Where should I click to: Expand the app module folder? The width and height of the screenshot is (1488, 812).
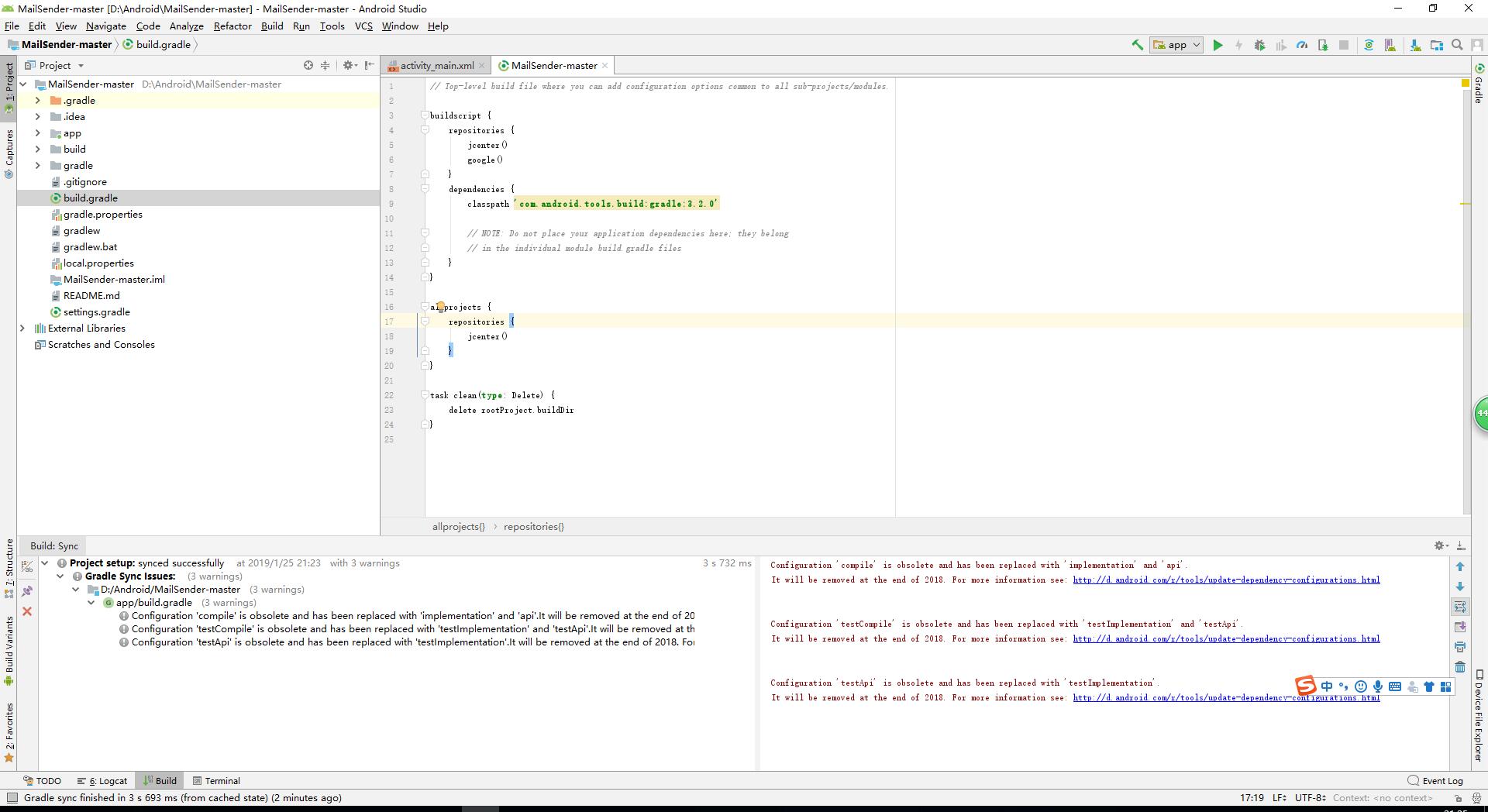pos(37,133)
